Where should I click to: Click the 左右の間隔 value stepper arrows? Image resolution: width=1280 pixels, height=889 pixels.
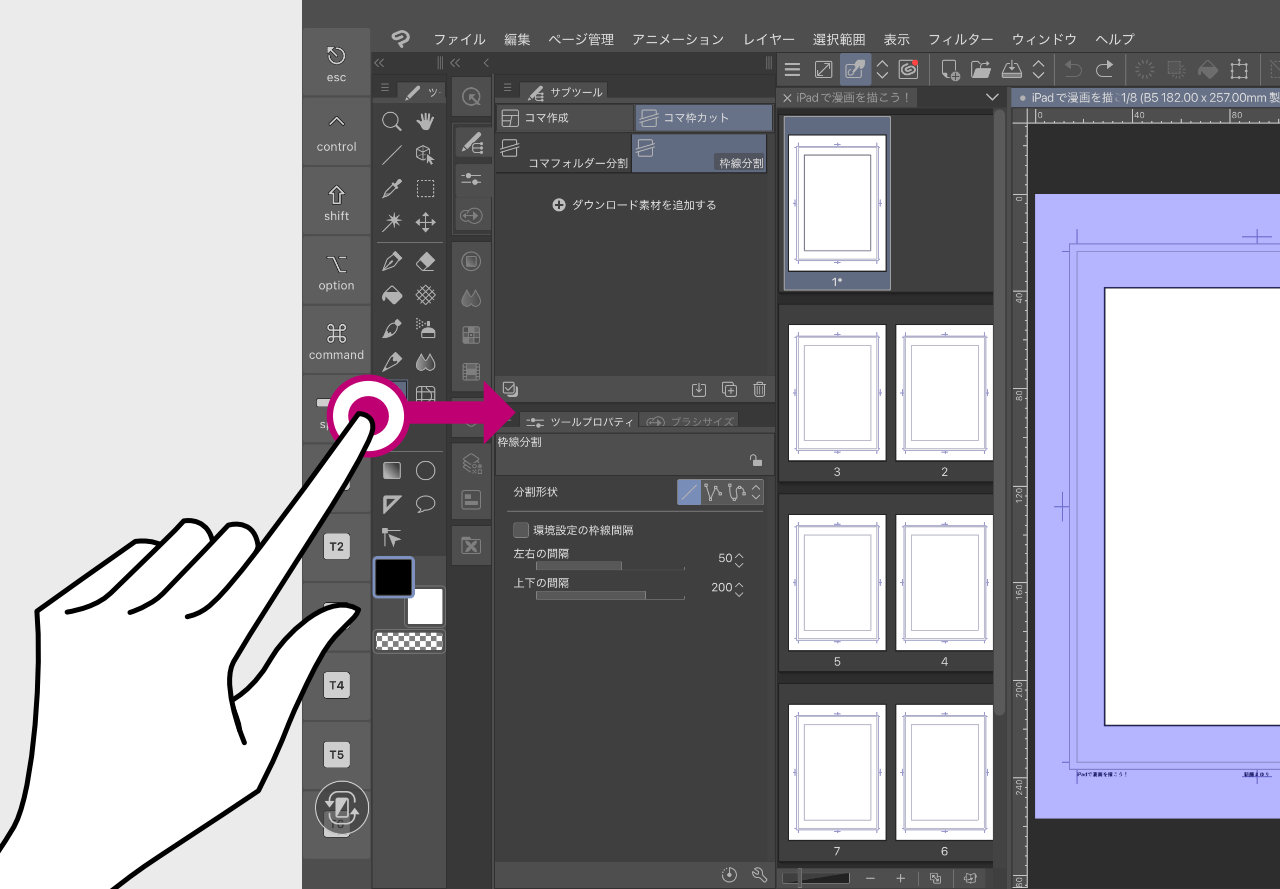[740, 558]
